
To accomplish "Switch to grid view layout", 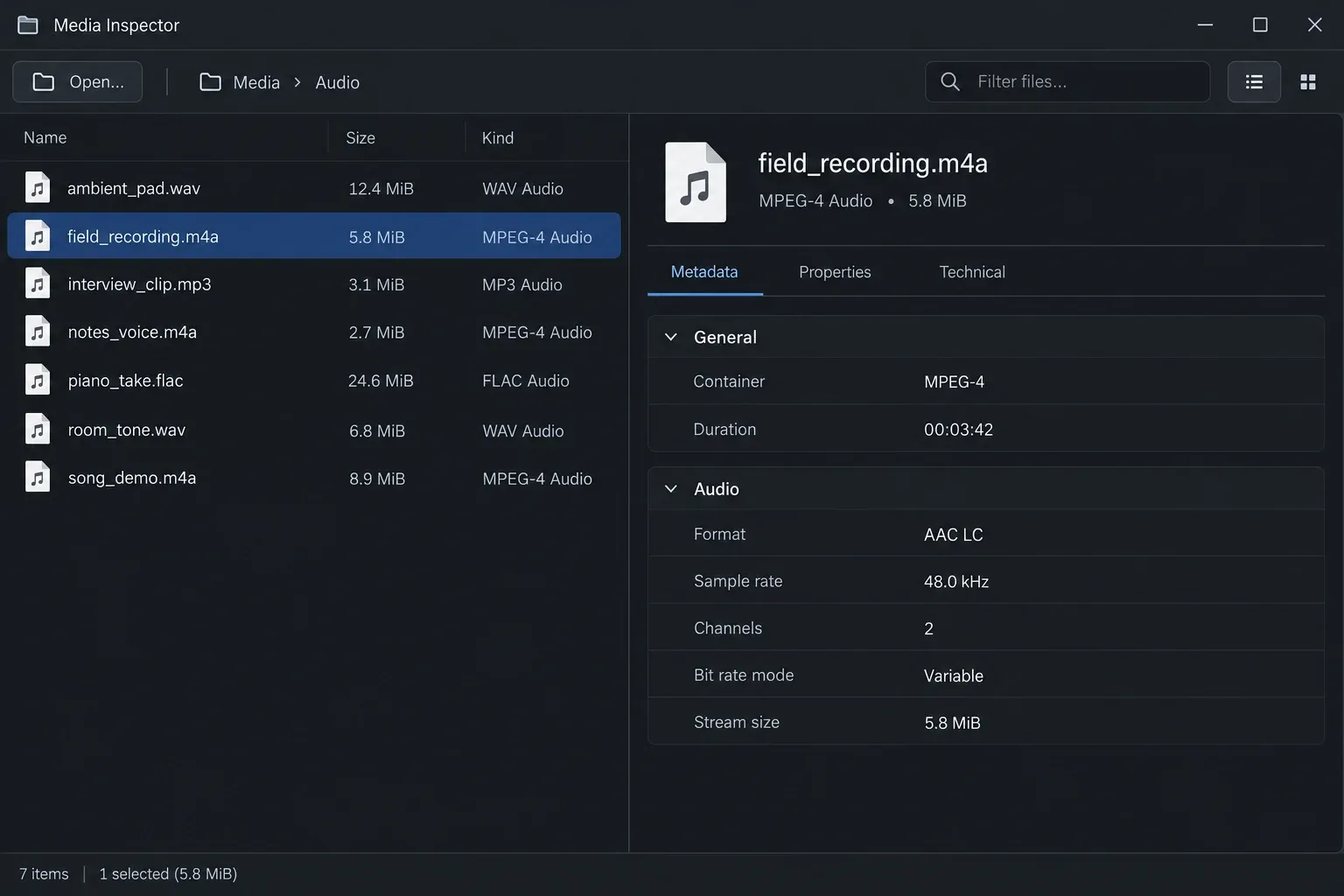I will click(1308, 81).
